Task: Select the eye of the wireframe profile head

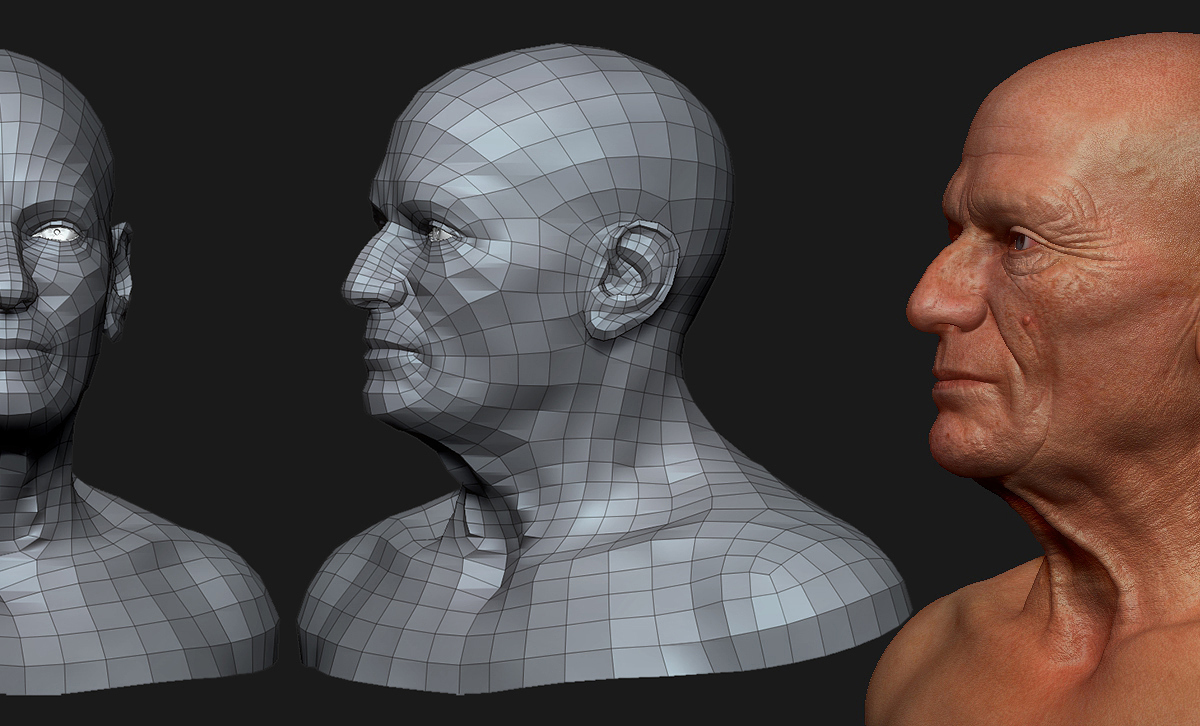Action: [x=438, y=231]
